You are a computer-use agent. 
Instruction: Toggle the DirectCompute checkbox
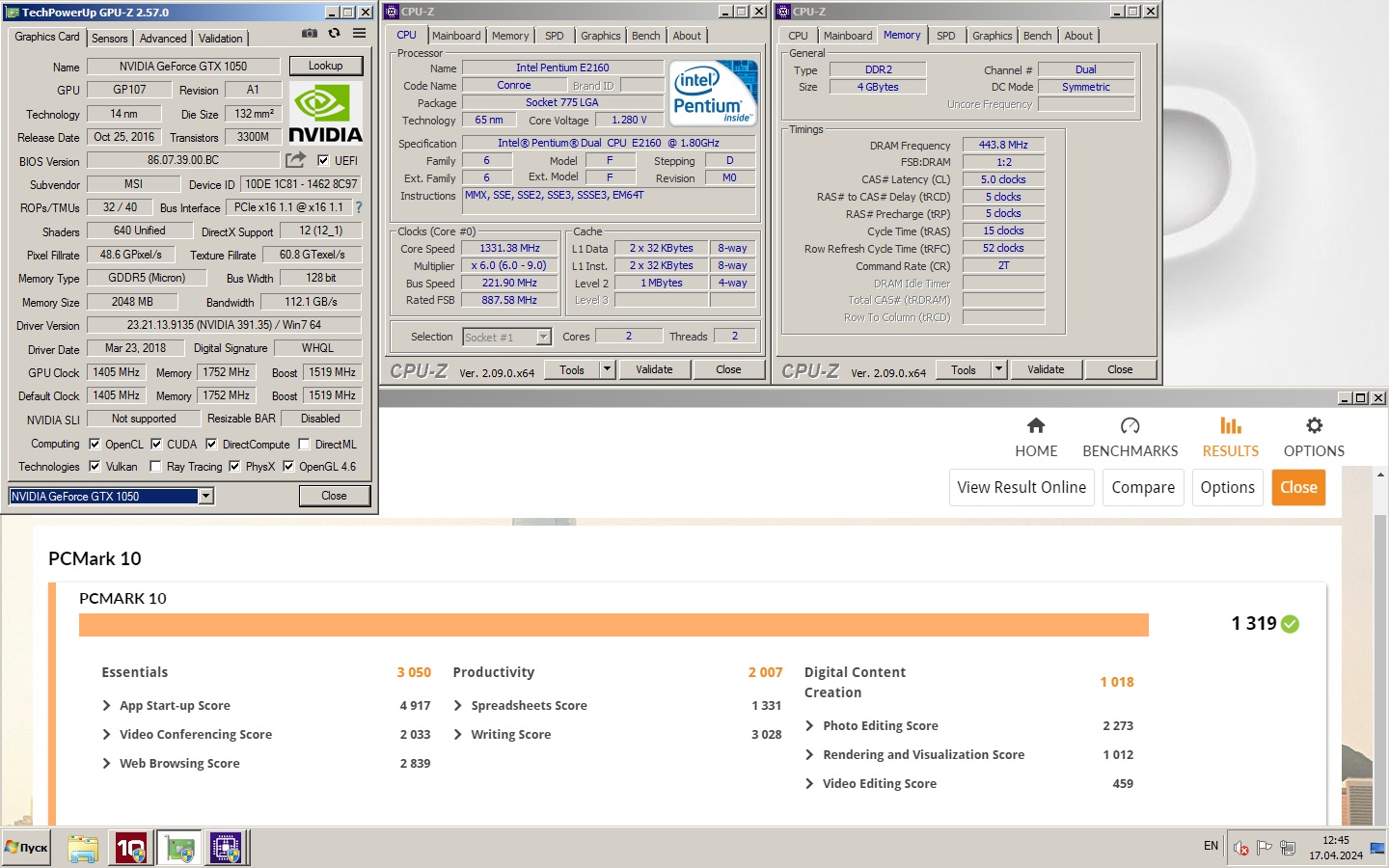211,445
